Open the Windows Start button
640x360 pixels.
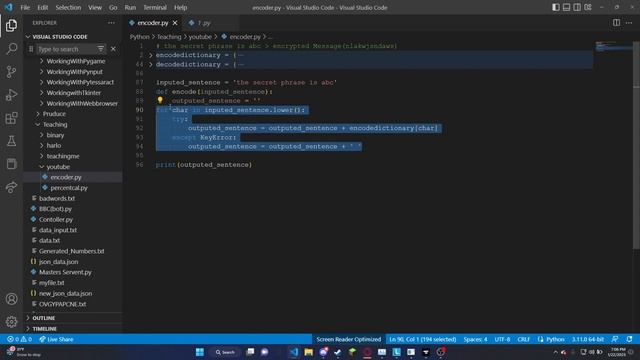pyautogui.click(x=200, y=352)
